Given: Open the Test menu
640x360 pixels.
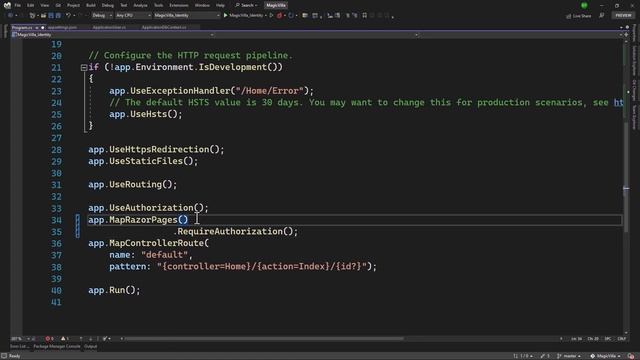Looking at the screenshot, I should click(124, 5).
